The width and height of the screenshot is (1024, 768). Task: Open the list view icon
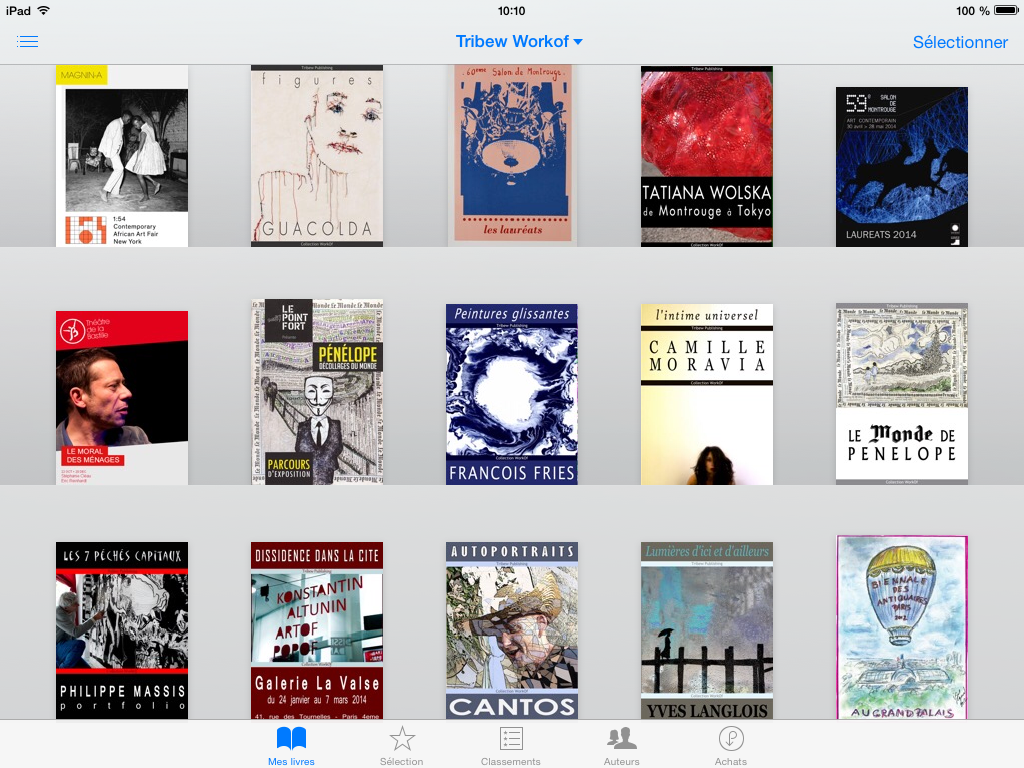27,42
